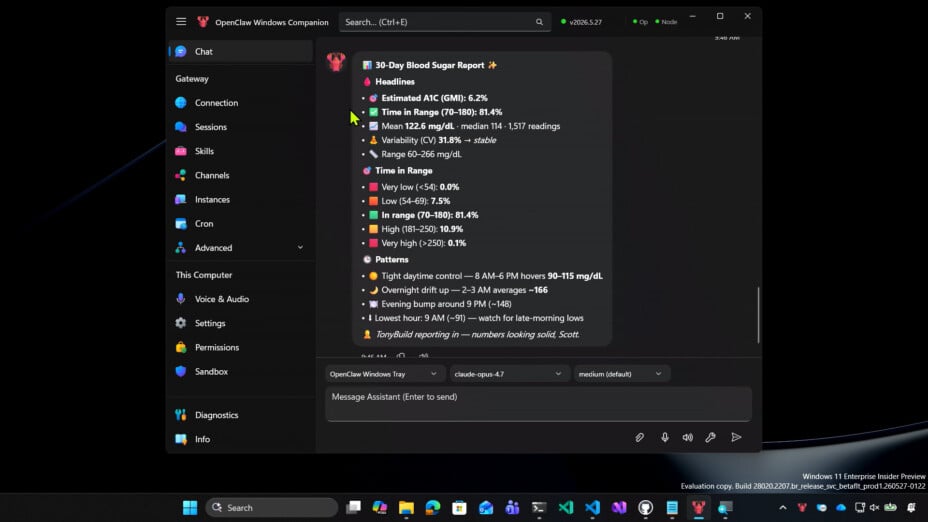Image resolution: width=928 pixels, height=522 pixels.
Task: Open the hamburger navigation menu
Action: point(181,22)
